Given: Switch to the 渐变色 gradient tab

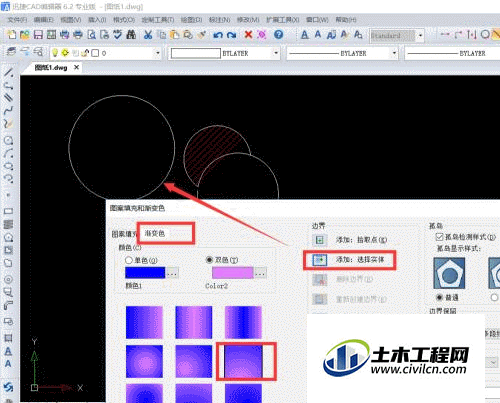Looking at the screenshot, I should [x=154, y=233].
